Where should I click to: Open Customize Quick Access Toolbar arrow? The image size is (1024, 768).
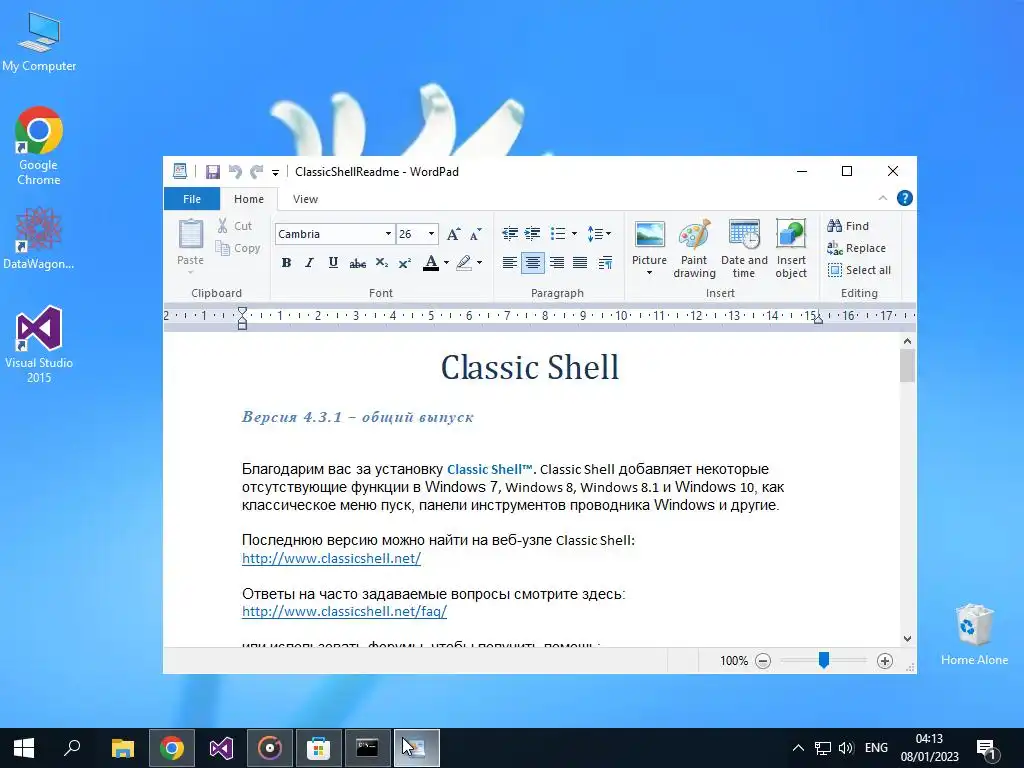[276, 172]
